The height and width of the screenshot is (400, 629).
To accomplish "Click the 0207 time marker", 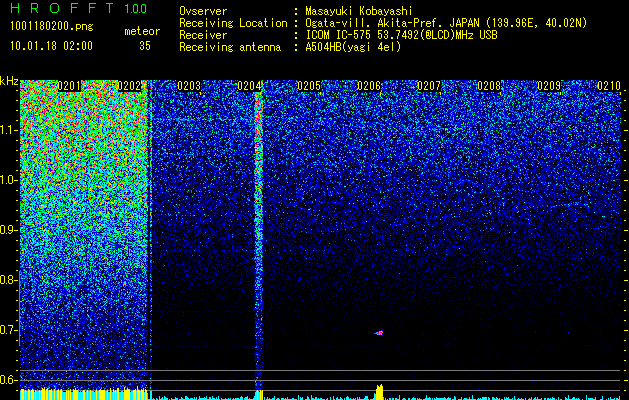I will click(x=429, y=86).
